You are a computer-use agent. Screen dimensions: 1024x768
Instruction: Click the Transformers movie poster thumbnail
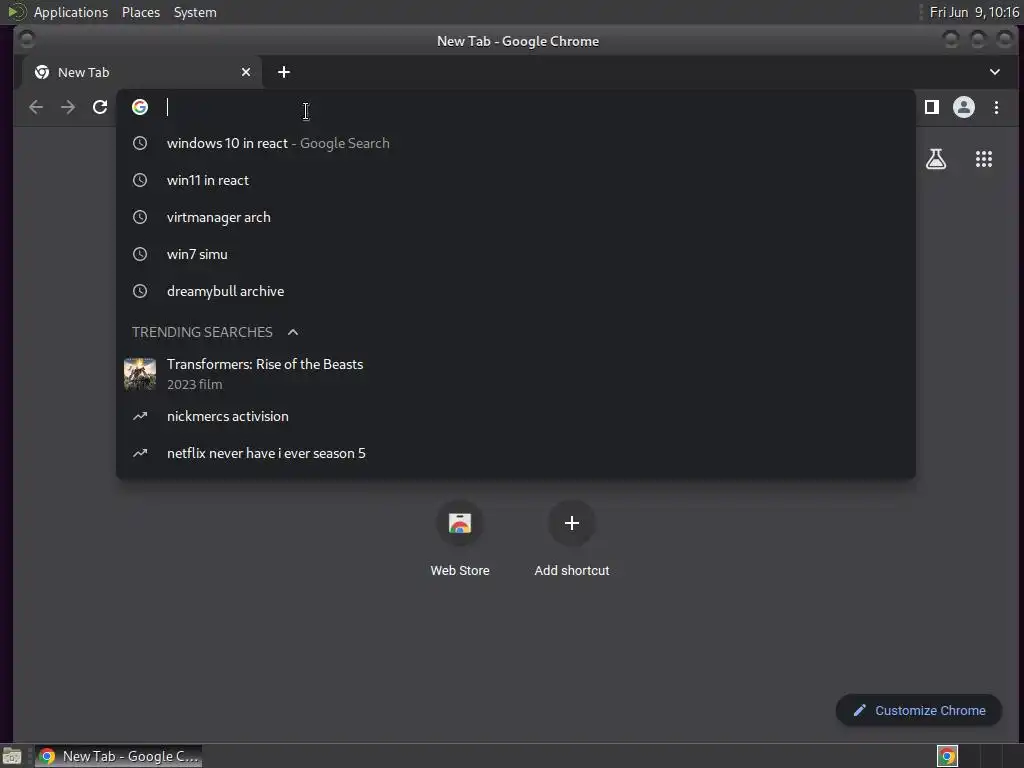point(140,374)
